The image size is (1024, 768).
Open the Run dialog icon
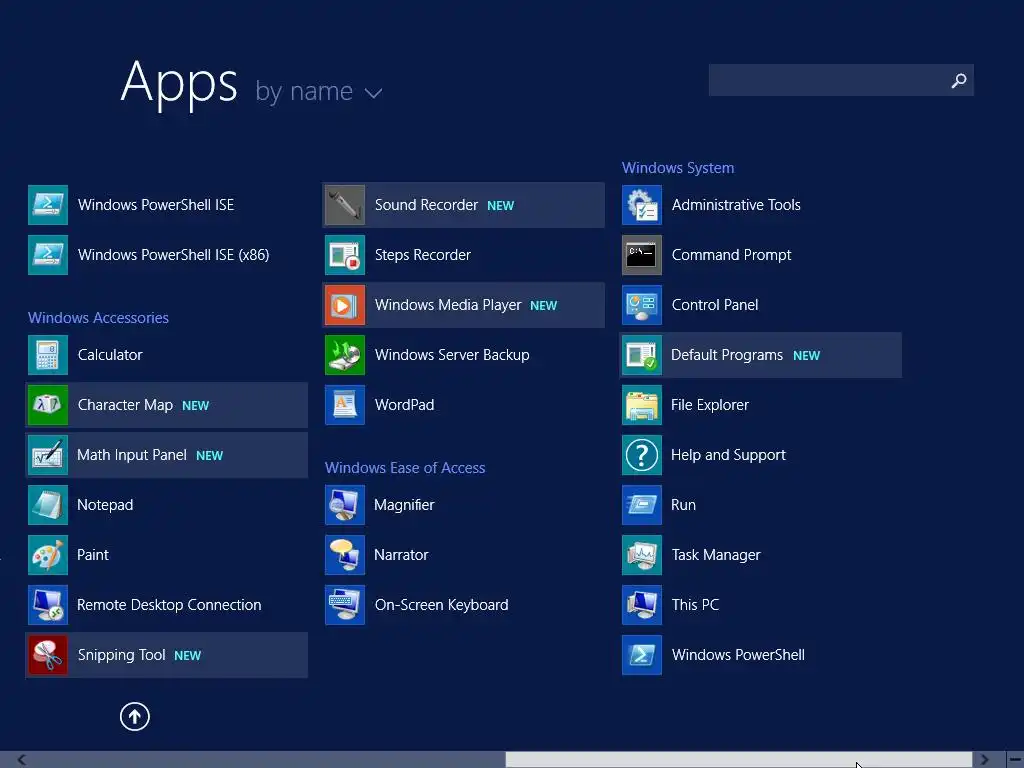[642, 505]
